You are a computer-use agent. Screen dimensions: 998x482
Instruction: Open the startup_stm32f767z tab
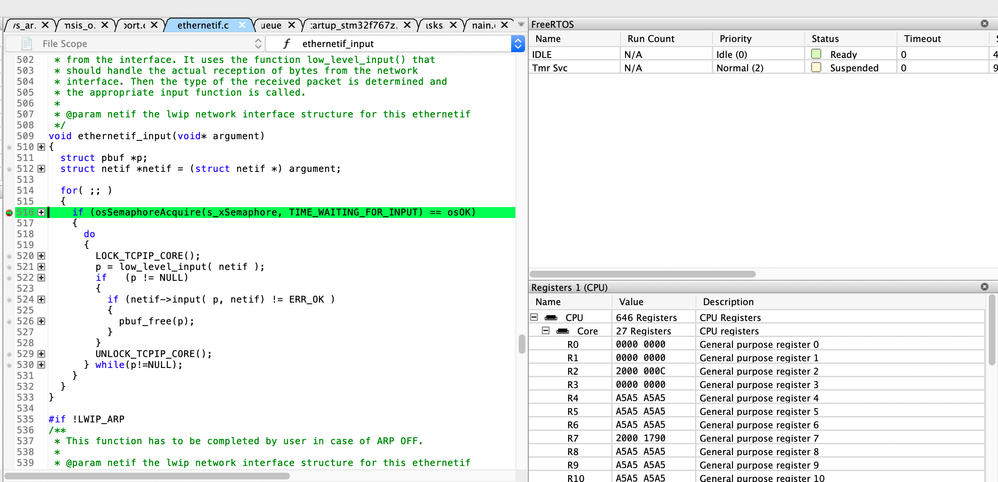tap(361, 25)
